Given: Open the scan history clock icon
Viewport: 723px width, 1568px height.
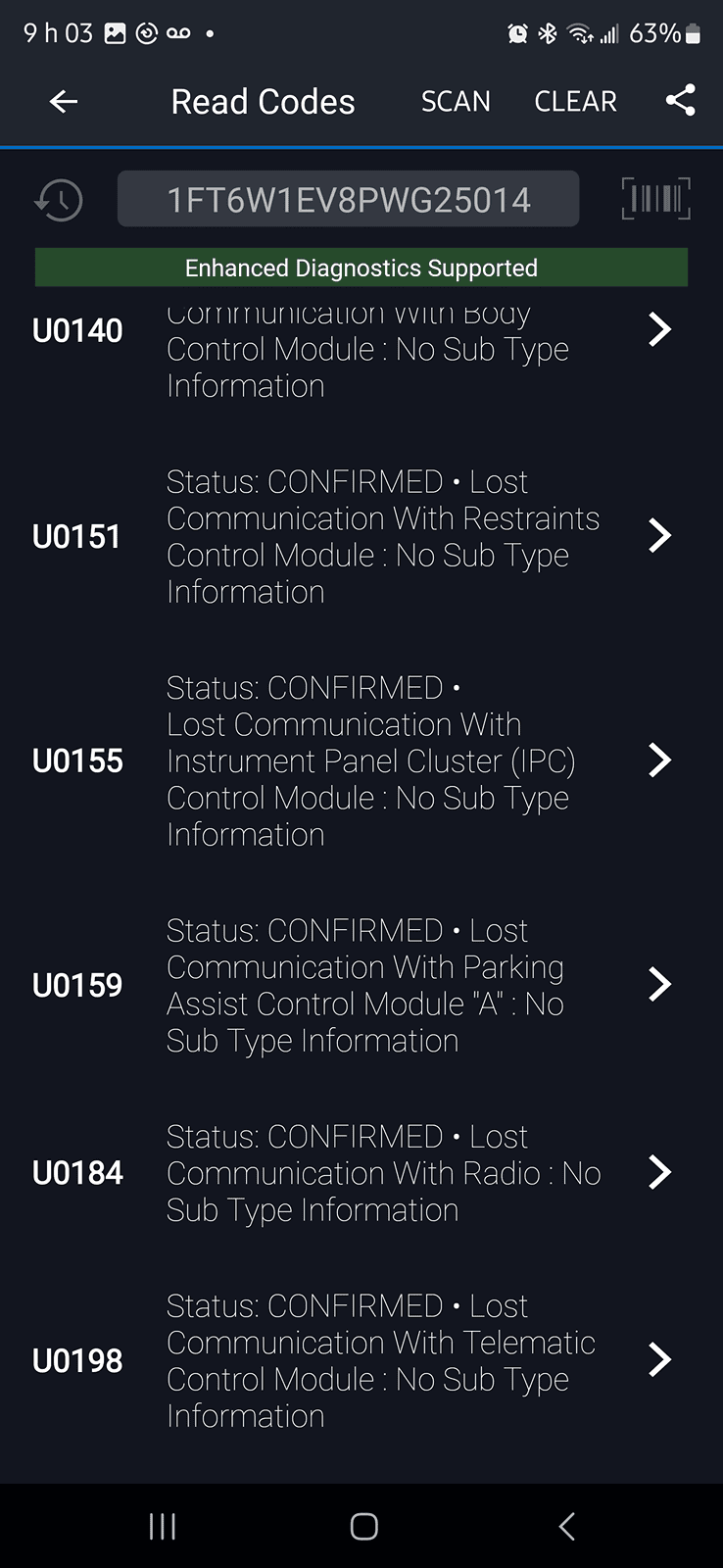Looking at the screenshot, I should click(x=59, y=200).
